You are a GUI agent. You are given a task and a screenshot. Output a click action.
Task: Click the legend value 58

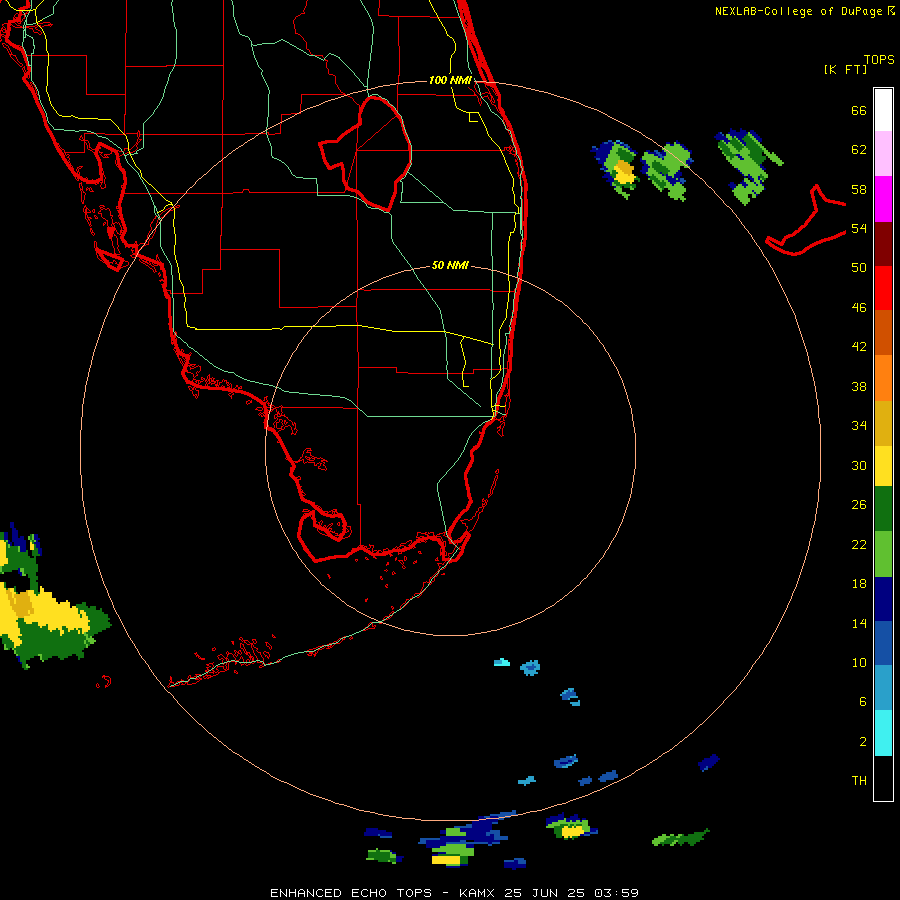[859, 189]
